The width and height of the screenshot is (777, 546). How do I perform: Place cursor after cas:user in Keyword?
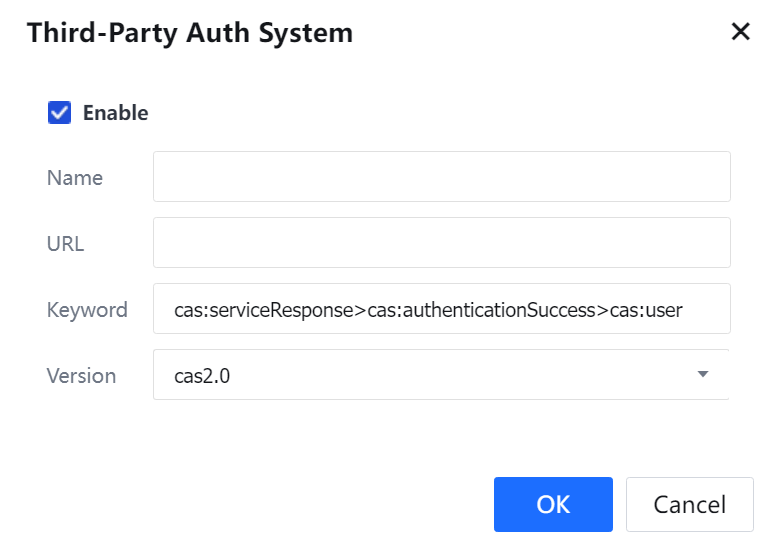pyautogui.click(x=686, y=310)
